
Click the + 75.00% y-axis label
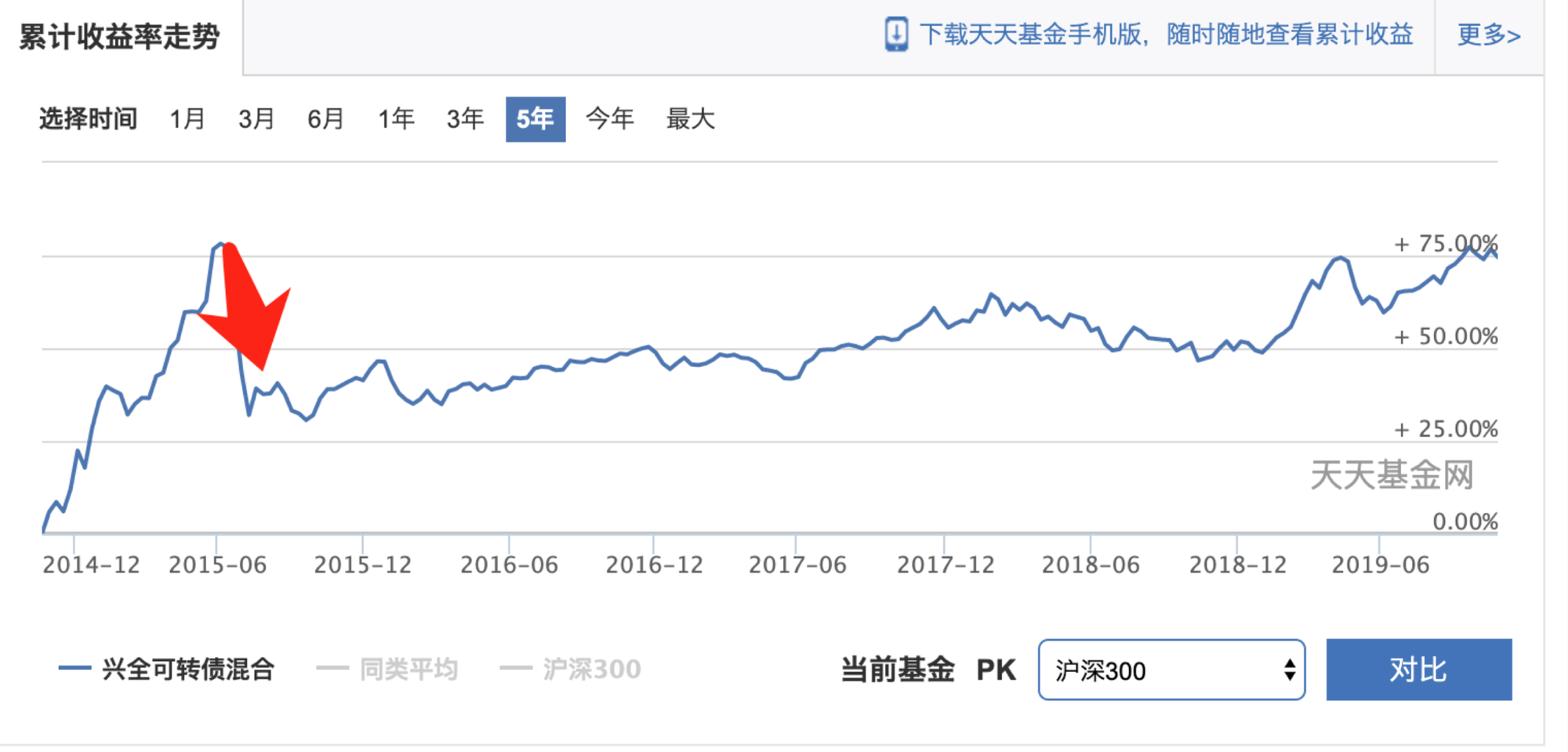click(1446, 244)
